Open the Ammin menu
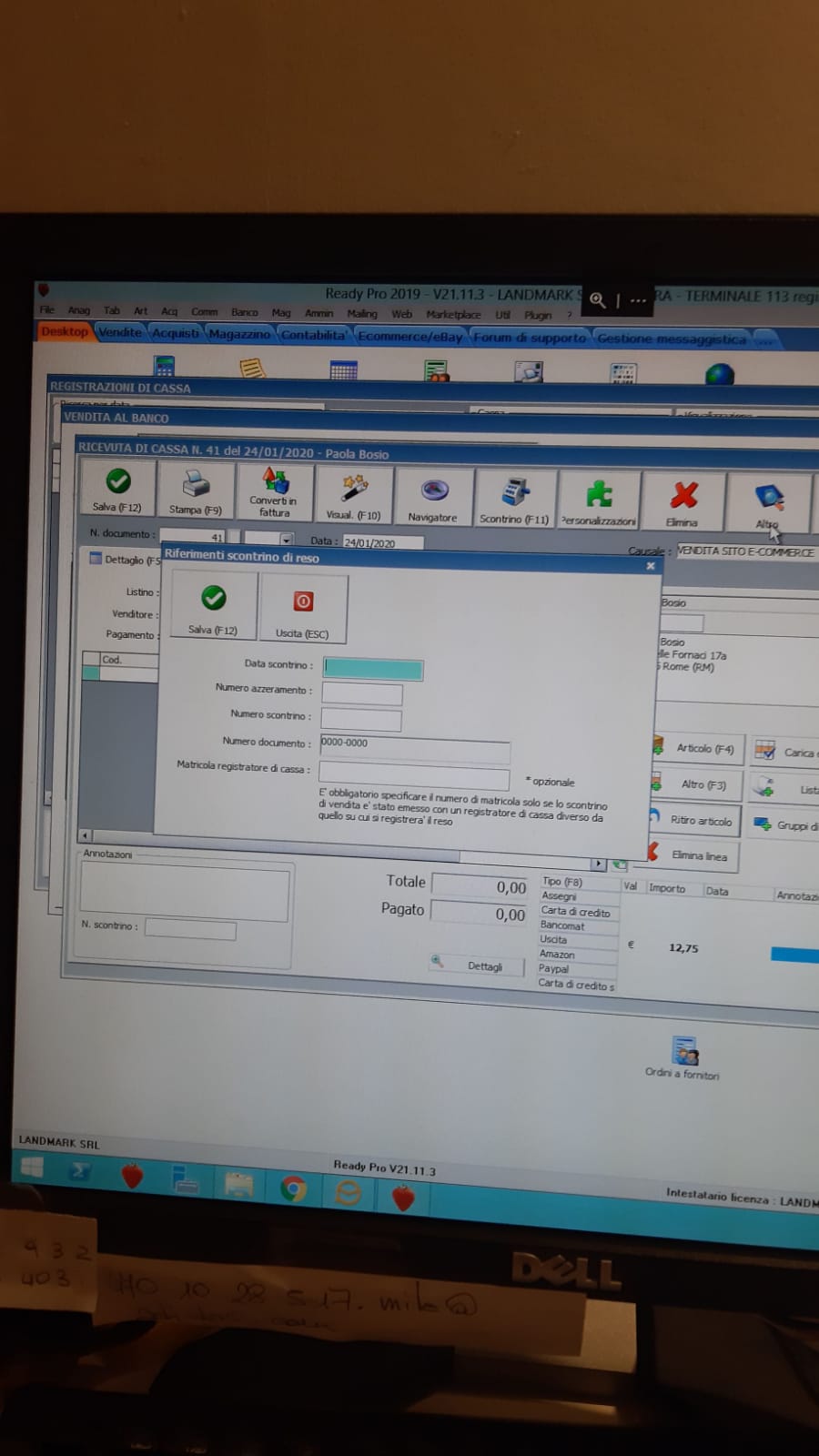The height and width of the screenshot is (1456, 819). tap(319, 313)
